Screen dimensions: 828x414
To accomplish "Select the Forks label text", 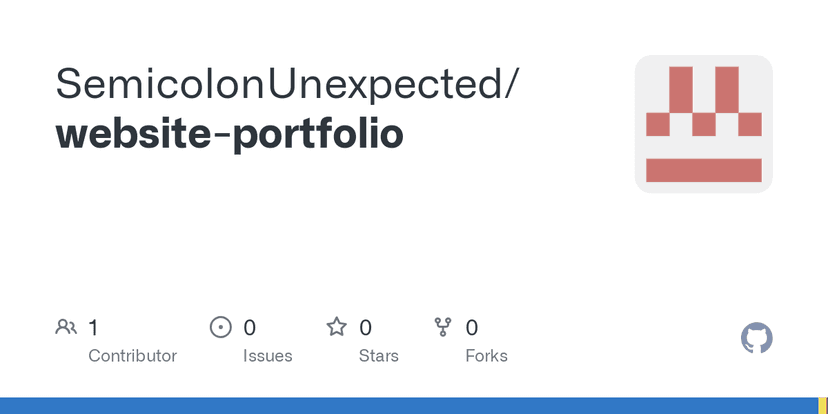I will pyautogui.click(x=486, y=356).
